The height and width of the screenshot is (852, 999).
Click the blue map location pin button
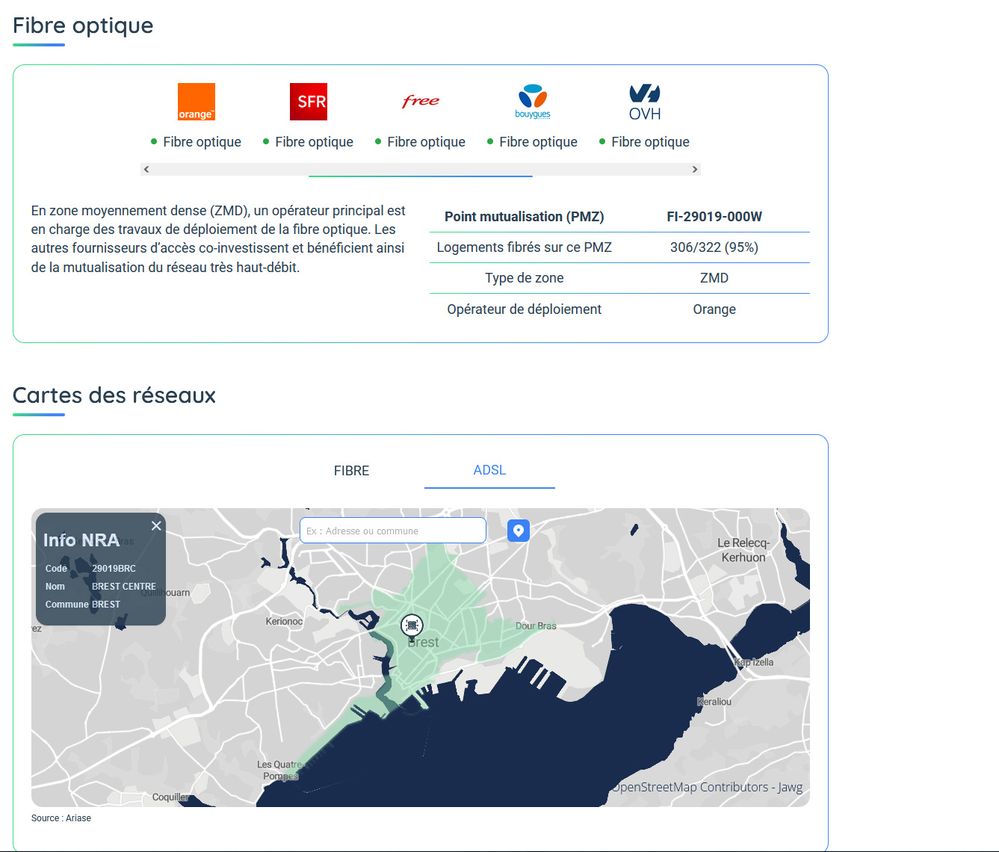(519, 530)
